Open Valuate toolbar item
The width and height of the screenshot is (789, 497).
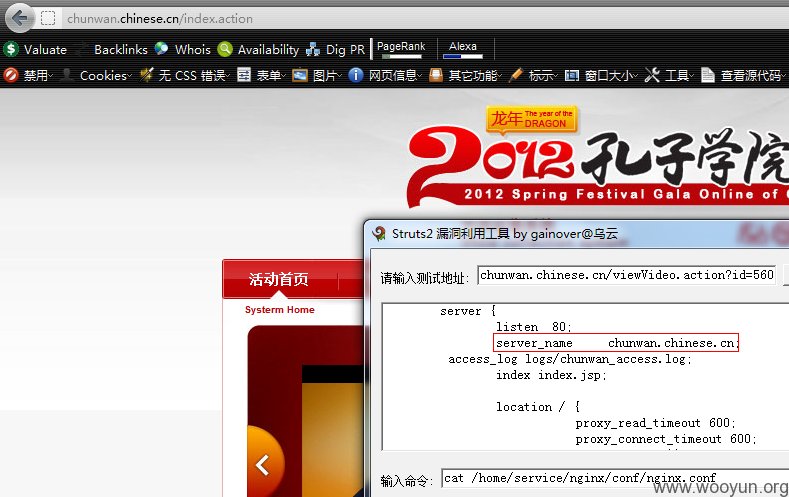pos(45,49)
